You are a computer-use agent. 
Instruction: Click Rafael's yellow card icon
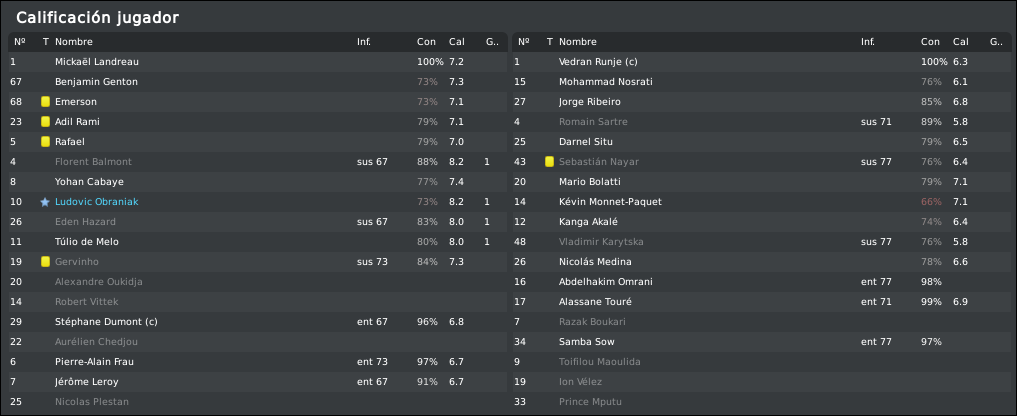[x=45, y=142]
